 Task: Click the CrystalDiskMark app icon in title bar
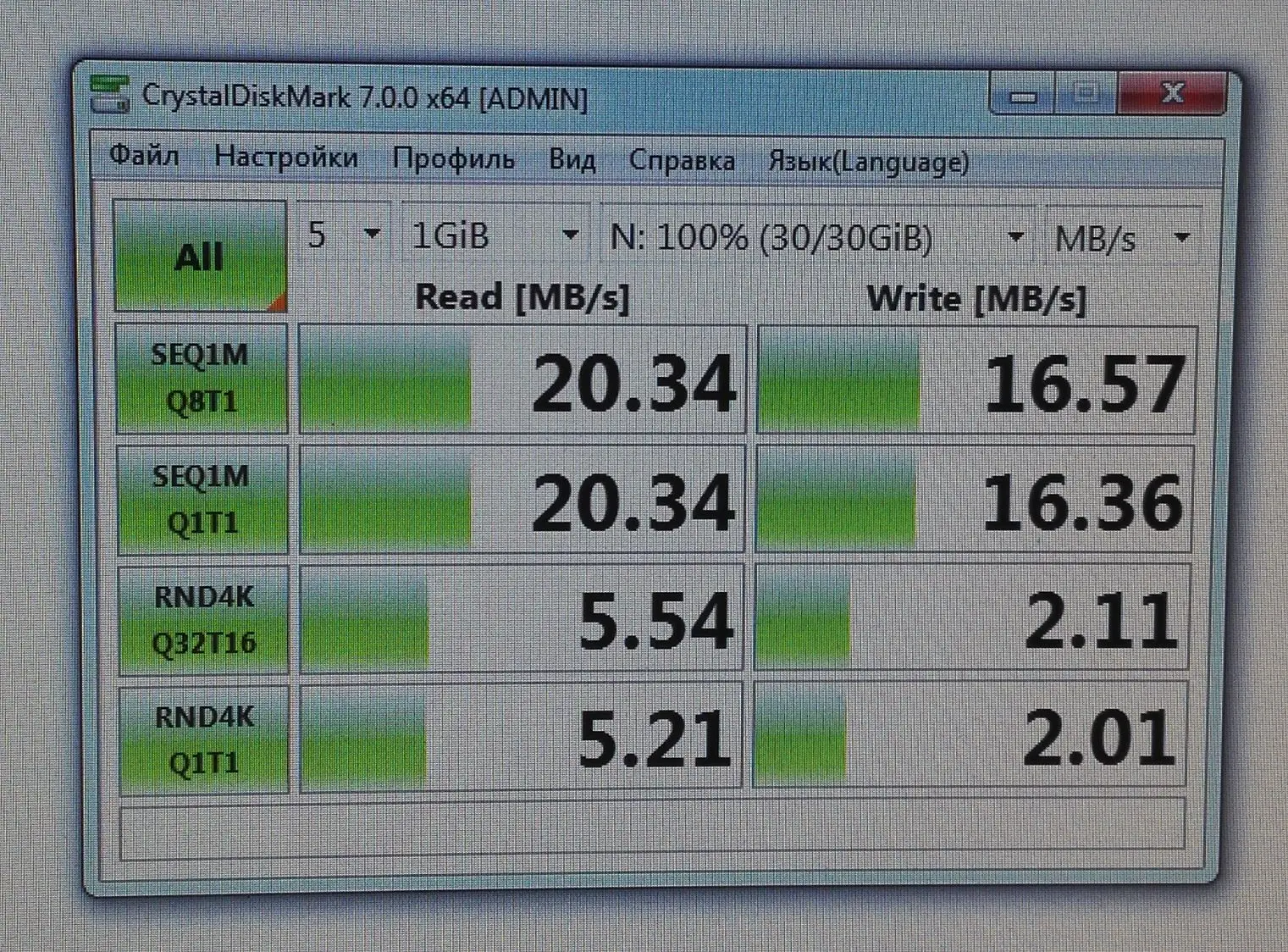coord(110,94)
